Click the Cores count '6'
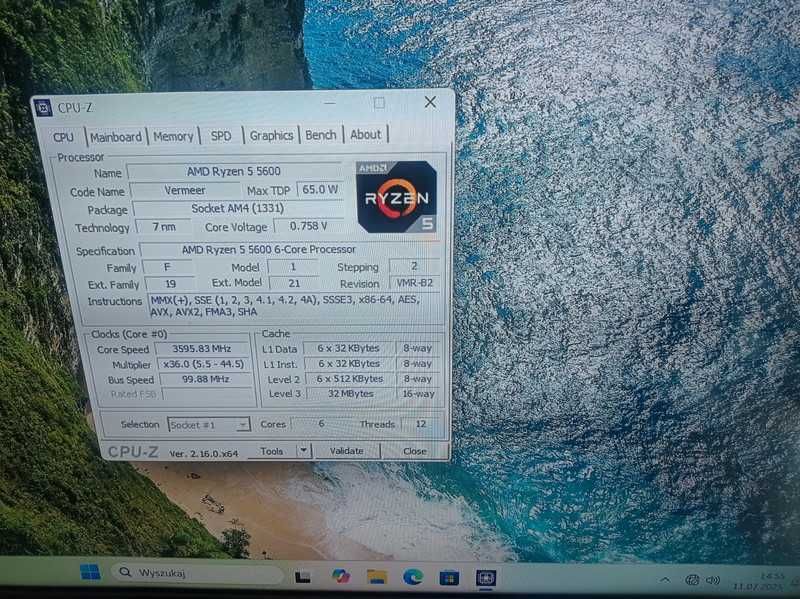This screenshot has width=800, height=599. 321,423
